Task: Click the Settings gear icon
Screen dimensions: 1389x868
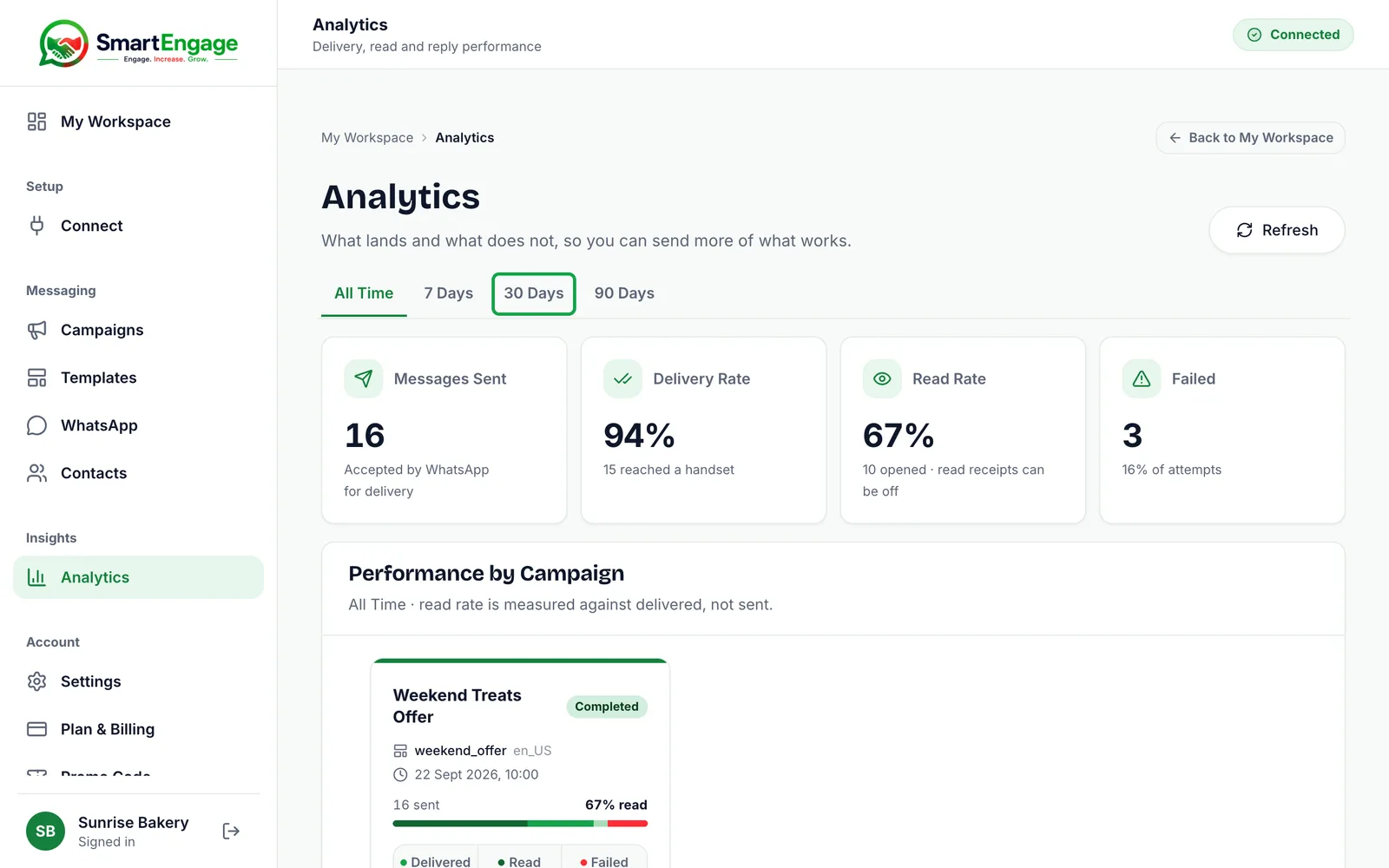Action: [x=36, y=681]
